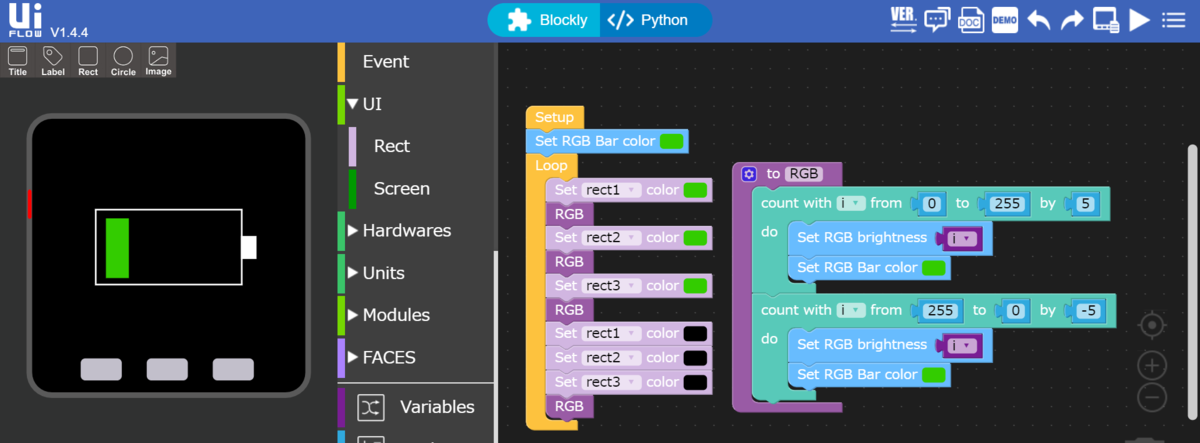Open the DOC documentation icon
The height and width of the screenshot is (443, 1200).
970,20
